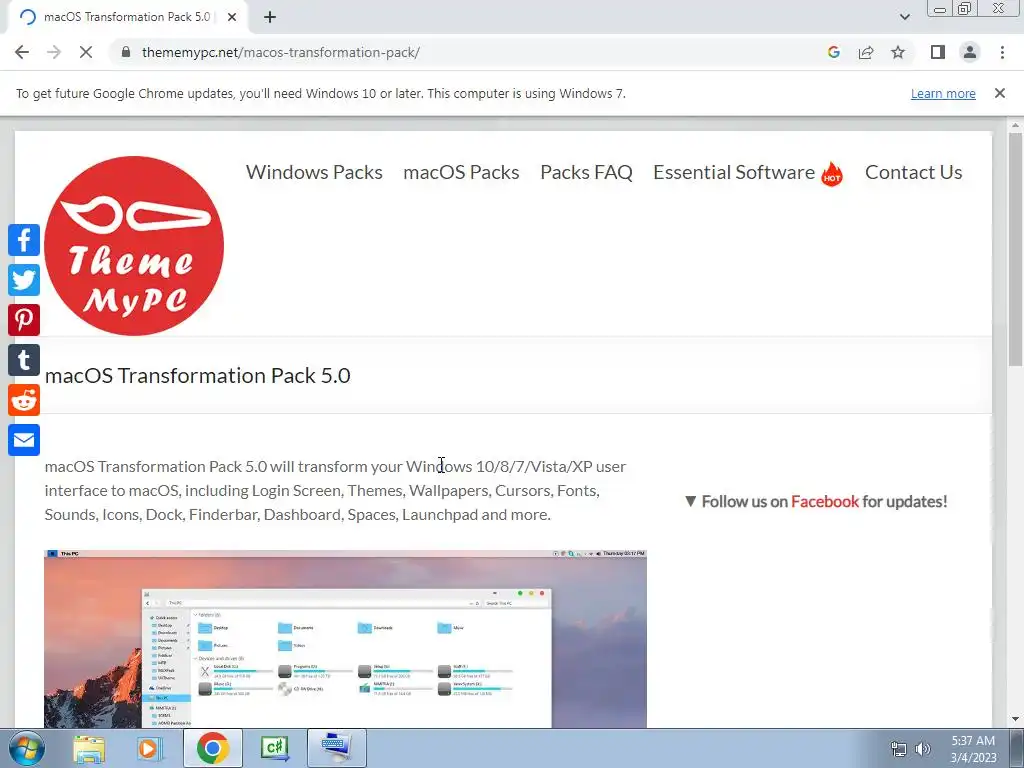View site info via padlock icon
This screenshot has height=768, width=1024.
[126, 52]
